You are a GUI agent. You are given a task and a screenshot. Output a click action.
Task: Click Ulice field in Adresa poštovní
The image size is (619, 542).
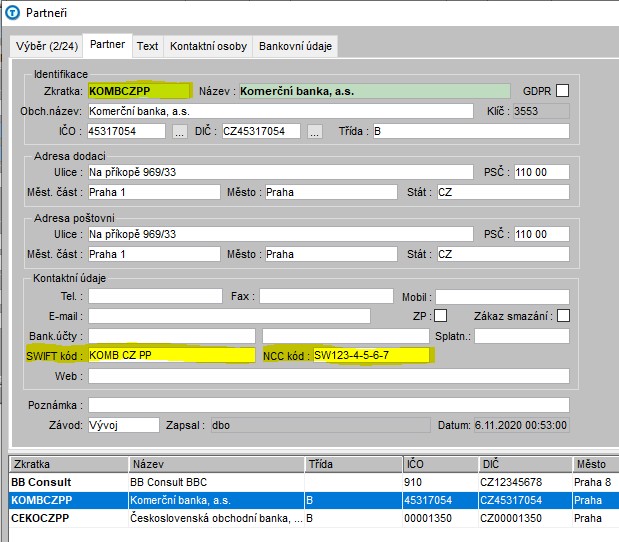pos(280,234)
